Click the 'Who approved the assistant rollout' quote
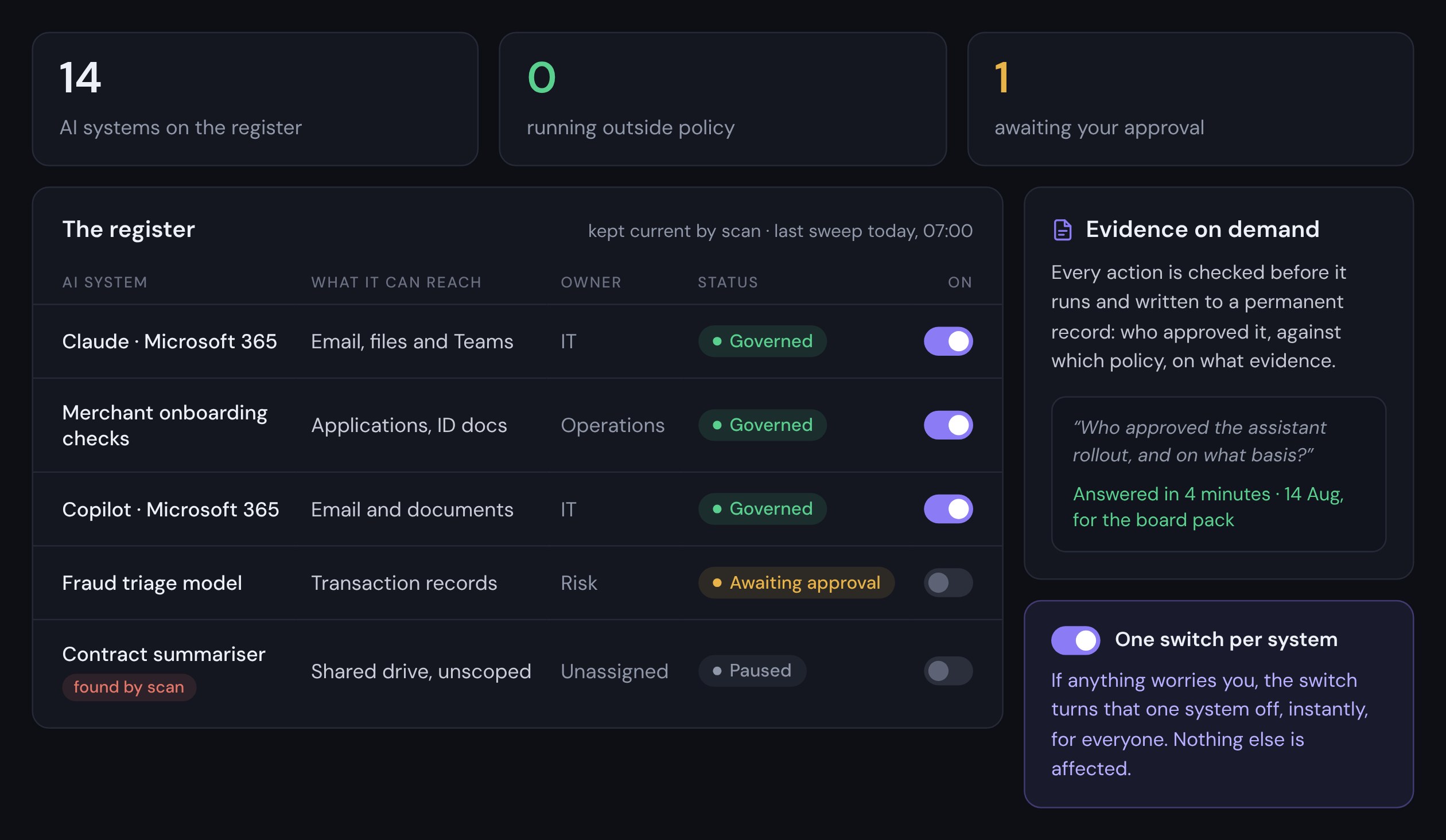The width and height of the screenshot is (1446, 840). (1199, 441)
